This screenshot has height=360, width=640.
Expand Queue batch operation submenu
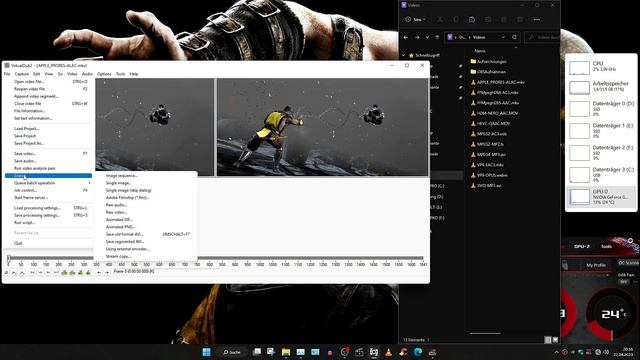pos(49,183)
